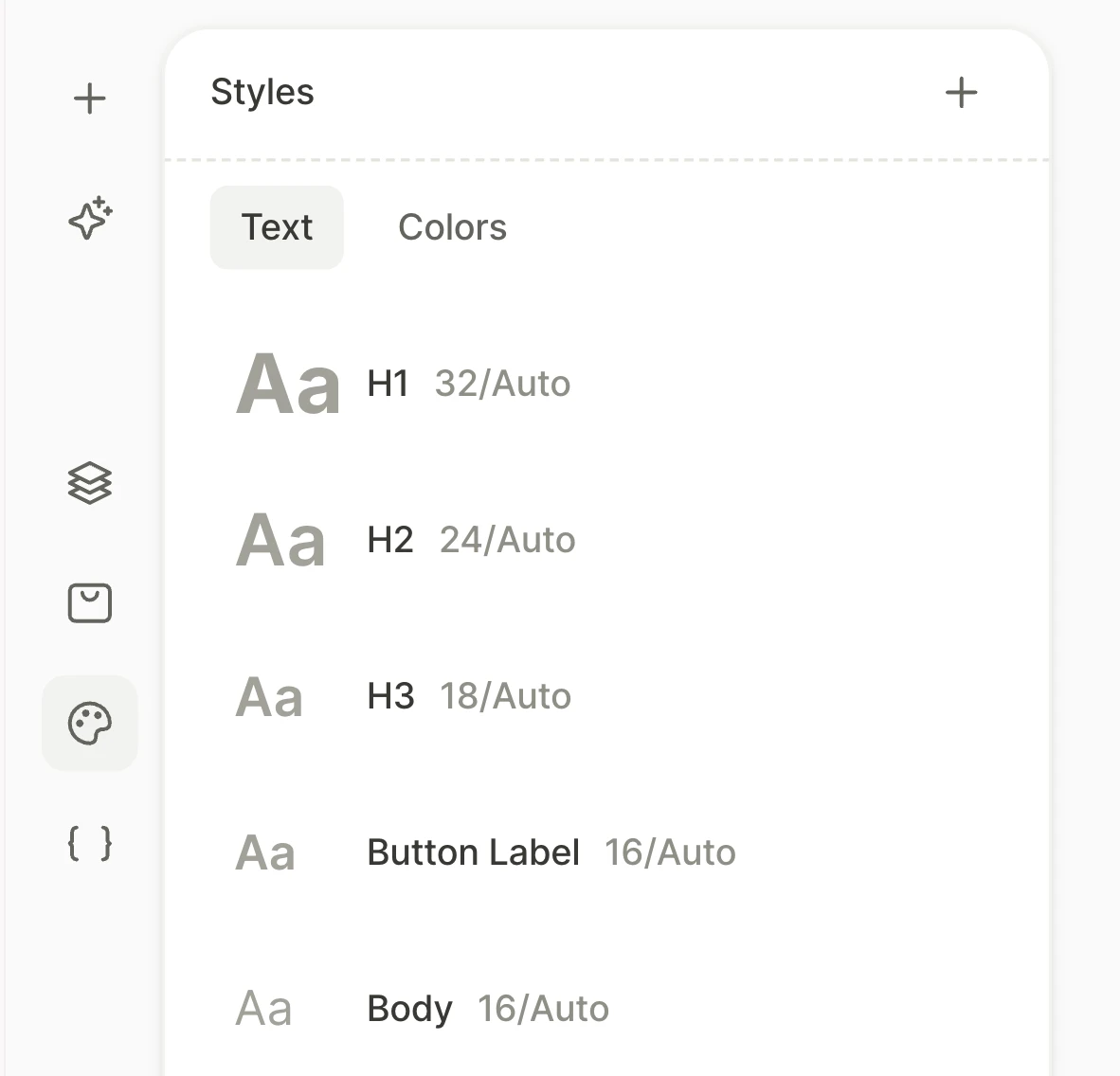
Task: Click the H2 Aa font preview
Action: click(x=280, y=541)
